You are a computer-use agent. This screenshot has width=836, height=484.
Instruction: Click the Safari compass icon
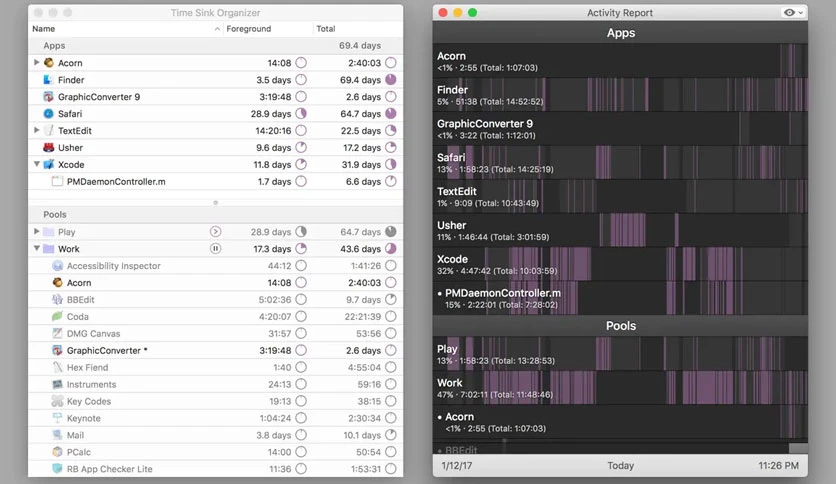[49, 114]
